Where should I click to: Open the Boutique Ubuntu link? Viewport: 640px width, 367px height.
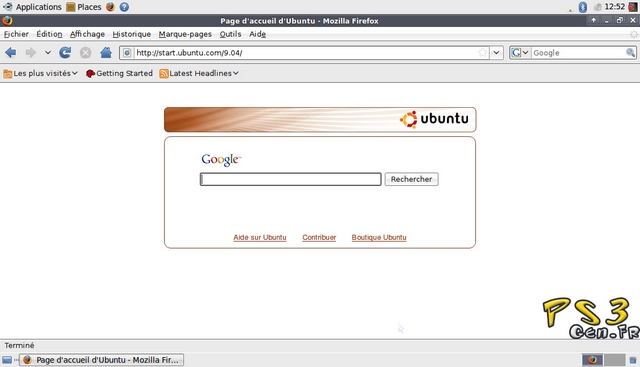click(x=379, y=238)
